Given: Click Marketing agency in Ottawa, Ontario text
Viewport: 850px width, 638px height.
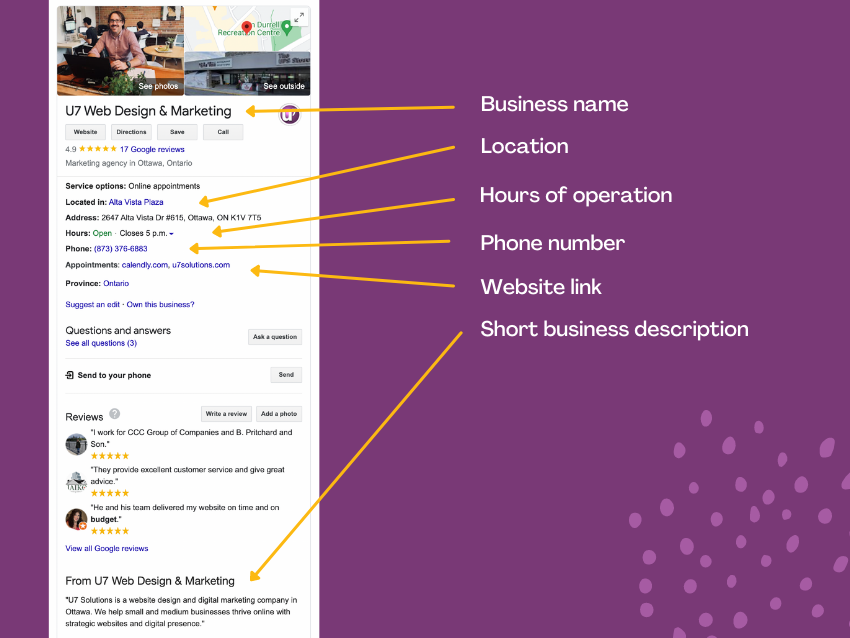Looking at the screenshot, I should point(129,163).
